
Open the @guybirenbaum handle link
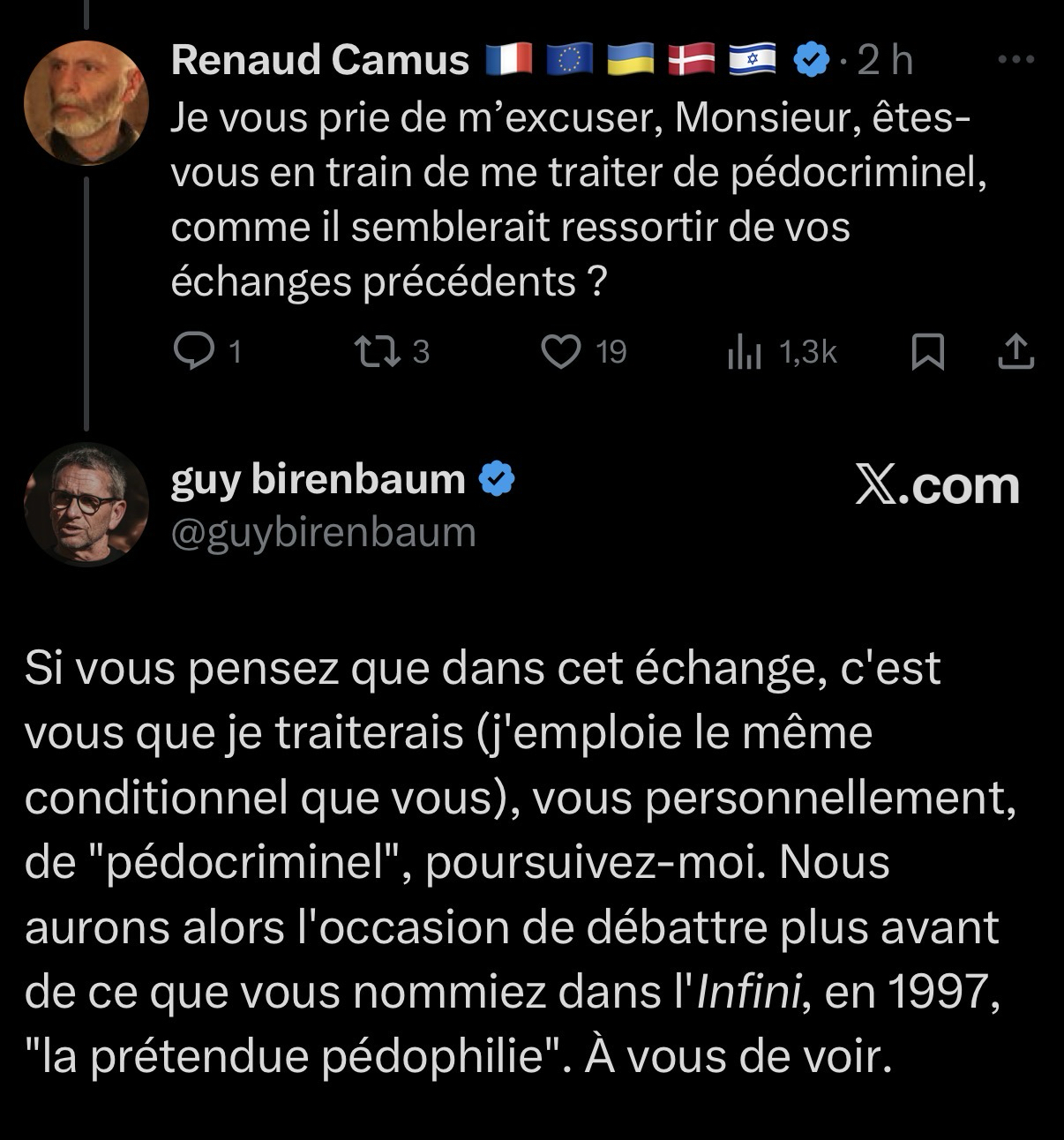[x=323, y=532]
